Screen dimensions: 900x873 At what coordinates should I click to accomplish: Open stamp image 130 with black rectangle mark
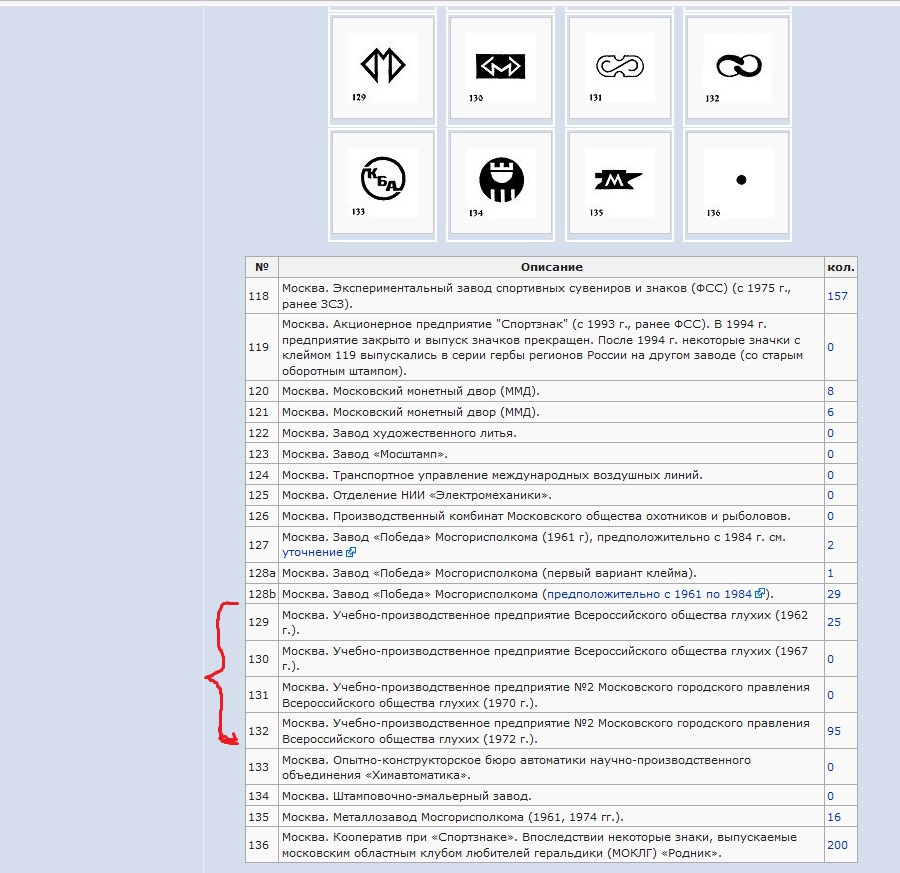click(501, 68)
